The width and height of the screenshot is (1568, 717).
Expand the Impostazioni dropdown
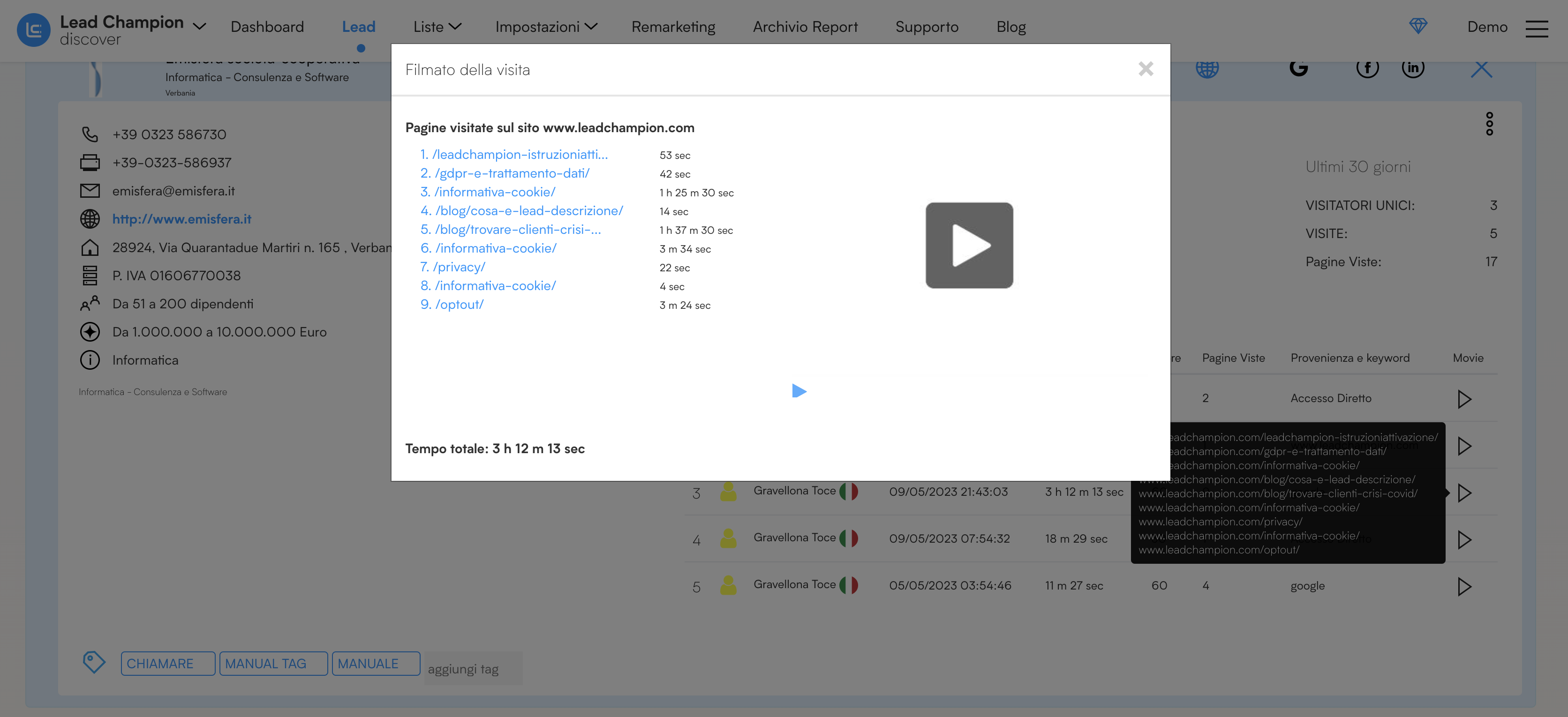545,26
